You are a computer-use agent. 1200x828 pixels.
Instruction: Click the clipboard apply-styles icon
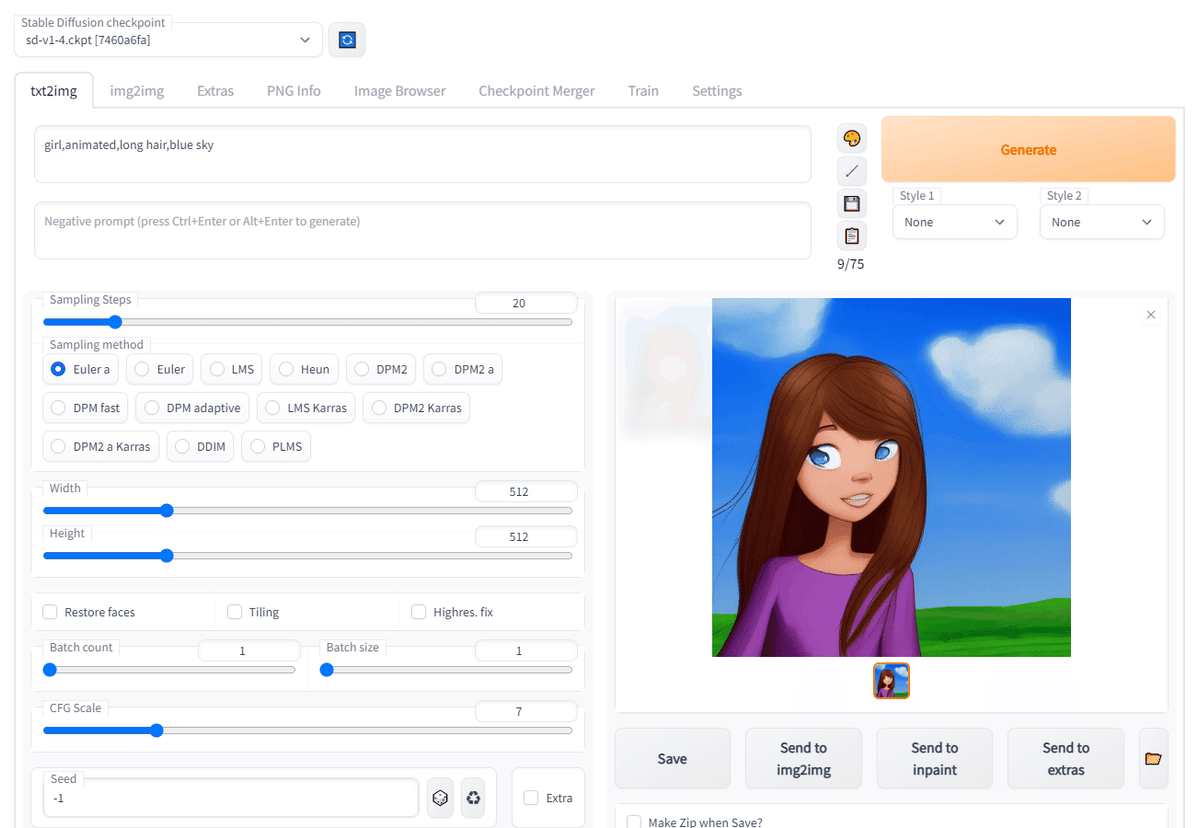851,237
